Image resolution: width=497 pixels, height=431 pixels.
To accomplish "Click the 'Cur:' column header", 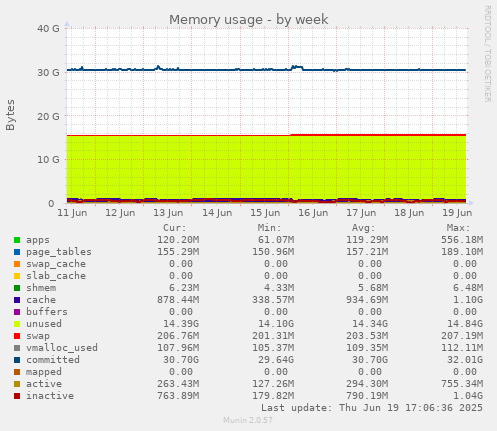I will point(175,228).
